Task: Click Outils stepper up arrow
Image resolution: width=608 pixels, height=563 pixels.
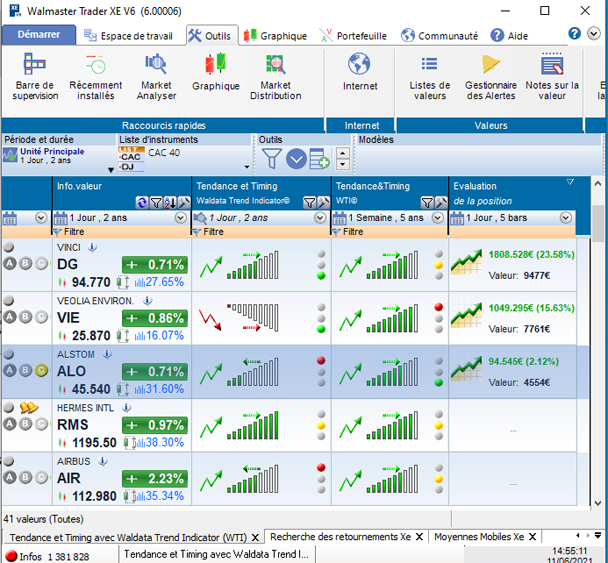Action: [342, 153]
